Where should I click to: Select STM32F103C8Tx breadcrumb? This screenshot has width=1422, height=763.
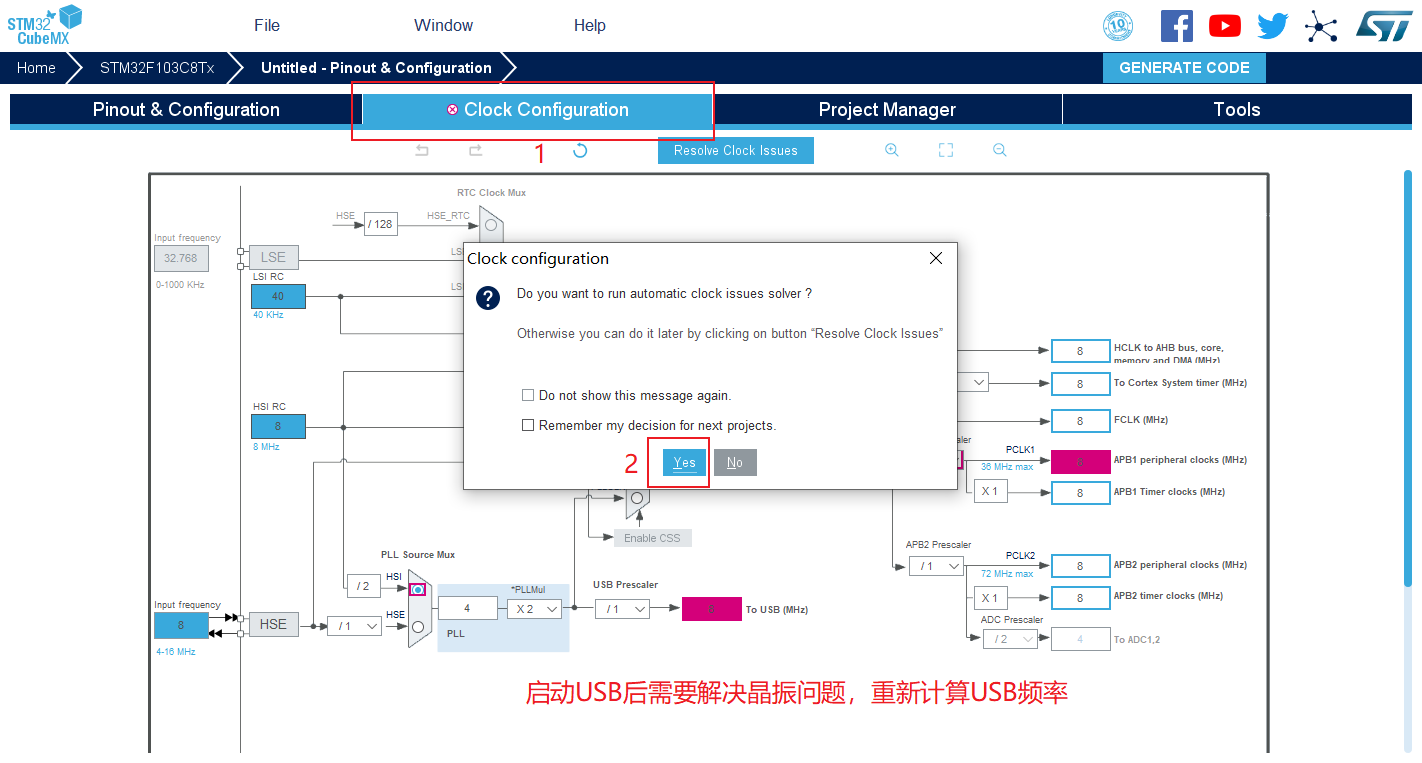[157, 68]
